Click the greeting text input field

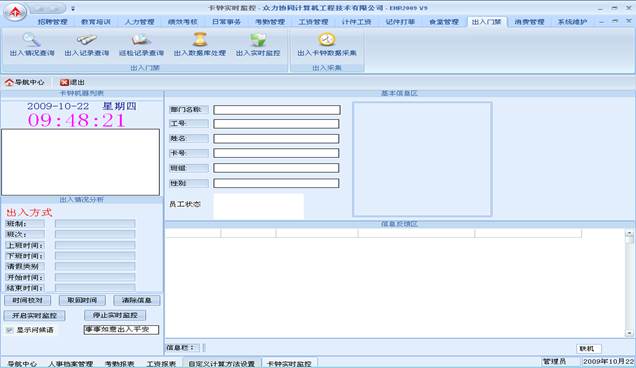(x=121, y=330)
